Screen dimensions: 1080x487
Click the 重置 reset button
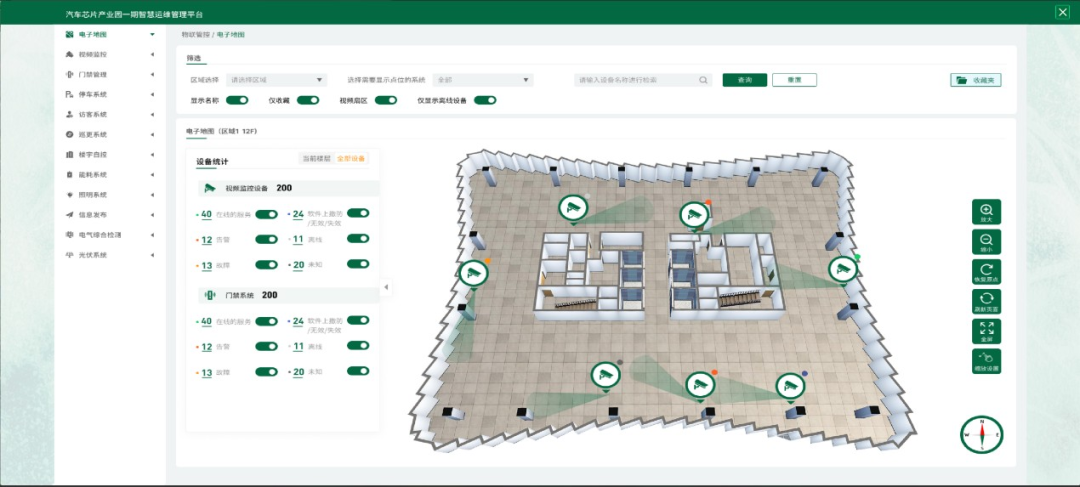794,80
